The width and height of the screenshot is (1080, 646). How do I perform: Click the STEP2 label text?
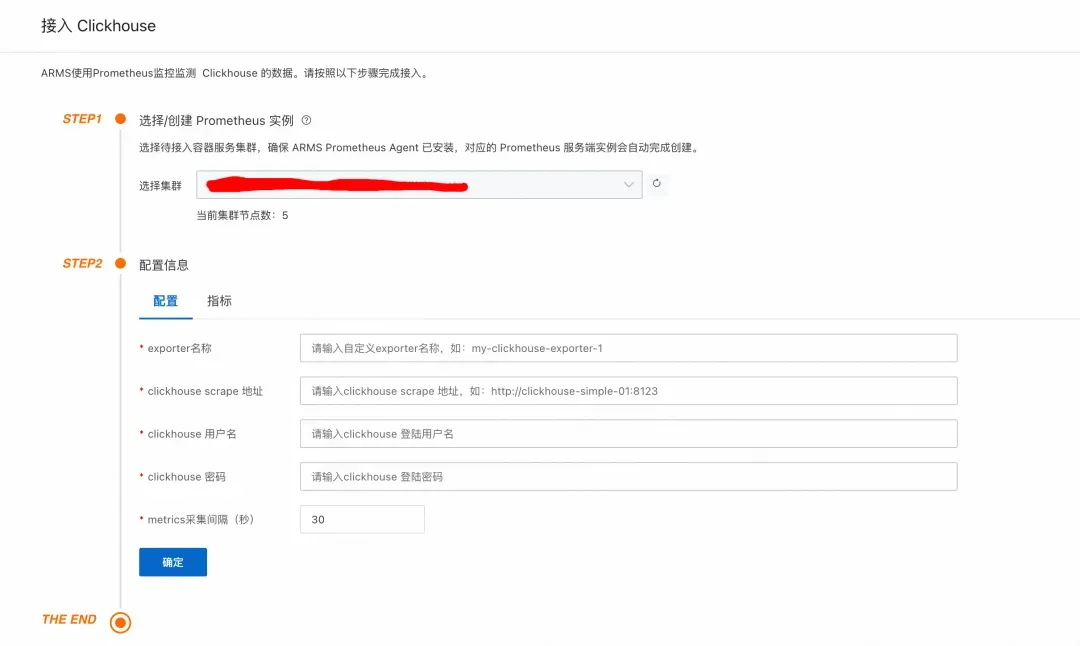(82, 263)
